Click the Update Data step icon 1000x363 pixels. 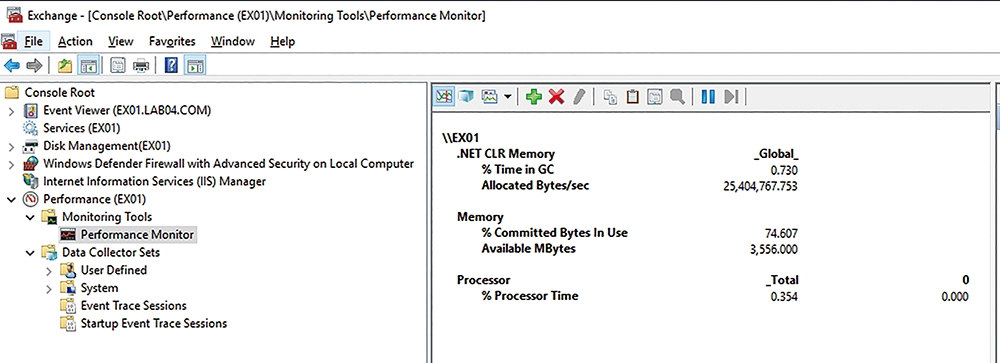click(x=731, y=96)
